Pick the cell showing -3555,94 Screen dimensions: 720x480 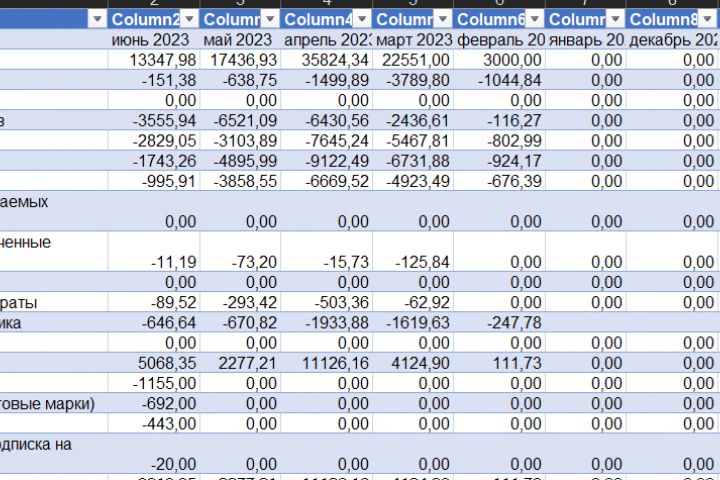click(x=154, y=120)
